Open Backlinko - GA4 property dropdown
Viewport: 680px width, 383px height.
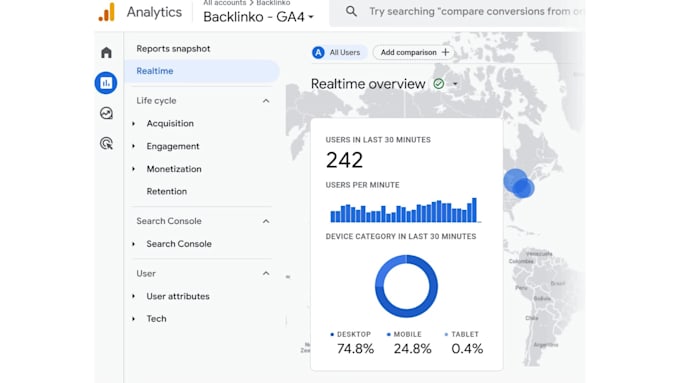coord(258,17)
